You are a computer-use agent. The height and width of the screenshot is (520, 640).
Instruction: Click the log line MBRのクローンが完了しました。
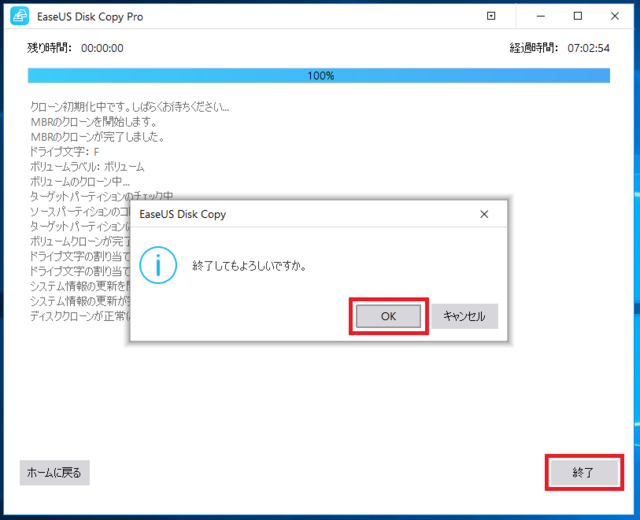pyautogui.click(x=98, y=137)
